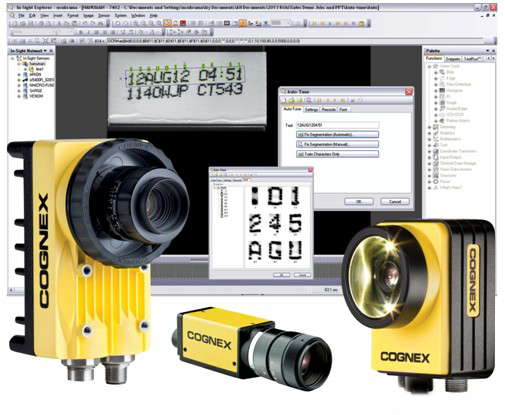Click Train Characters Only button
Image resolution: width=505 pixels, height=415 pixels.
coord(337,154)
